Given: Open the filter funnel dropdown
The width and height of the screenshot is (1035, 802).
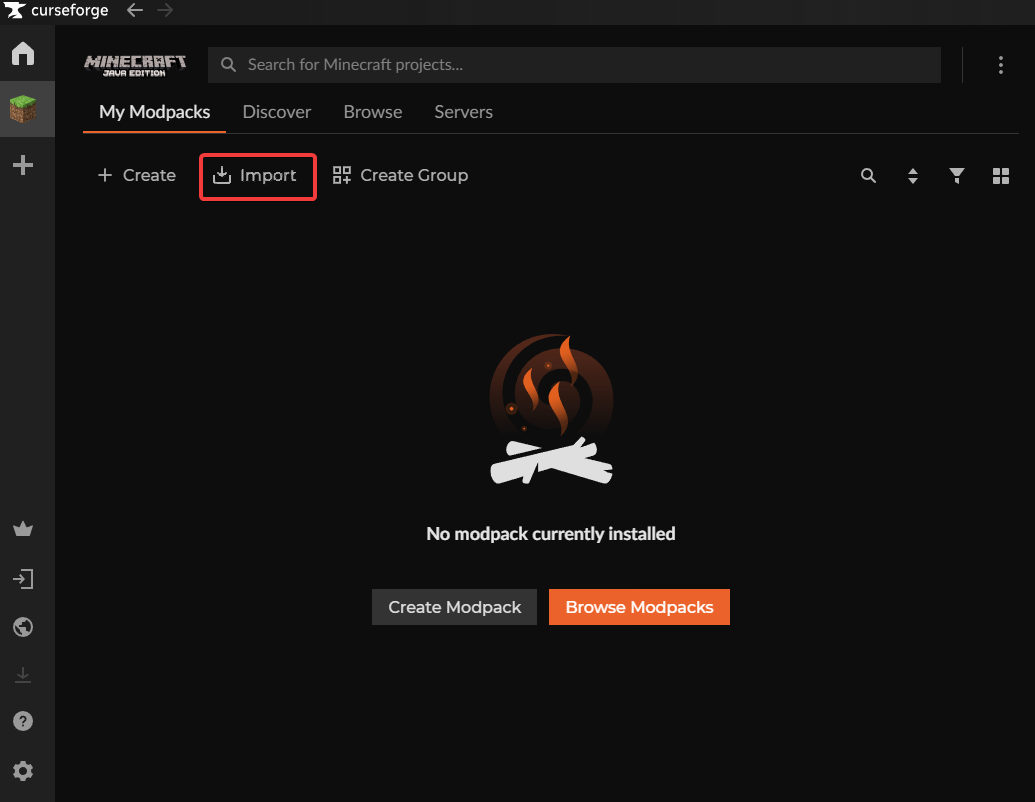Looking at the screenshot, I should pyautogui.click(x=956, y=176).
